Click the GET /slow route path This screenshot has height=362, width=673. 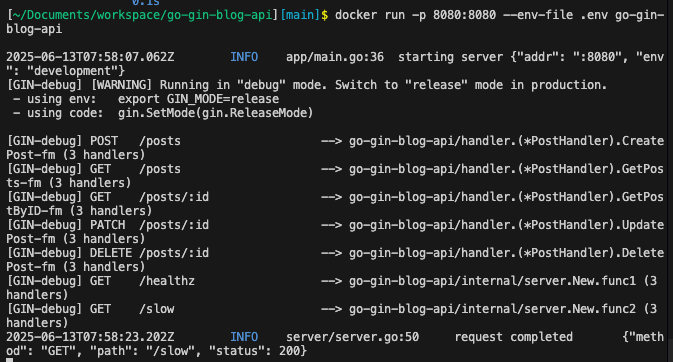tap(157, 309)
